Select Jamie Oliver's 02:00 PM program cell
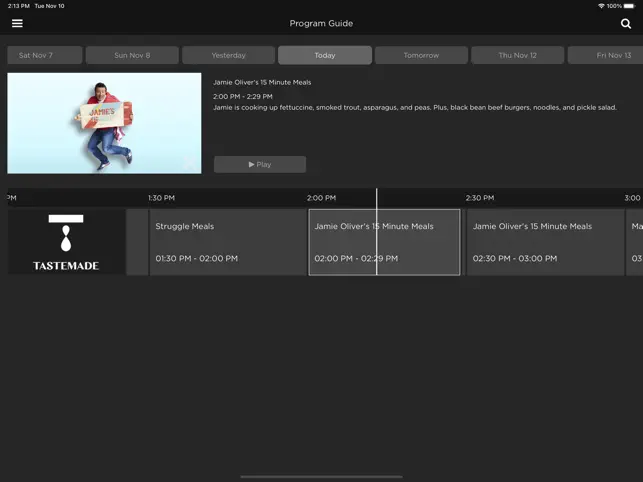 pyautogui.click(x=384, y=242)
